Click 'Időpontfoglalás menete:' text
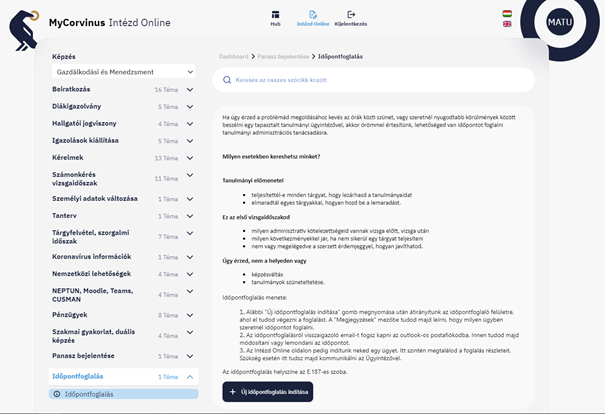Screen dimensions: 605x414 (x=254, y=297)
